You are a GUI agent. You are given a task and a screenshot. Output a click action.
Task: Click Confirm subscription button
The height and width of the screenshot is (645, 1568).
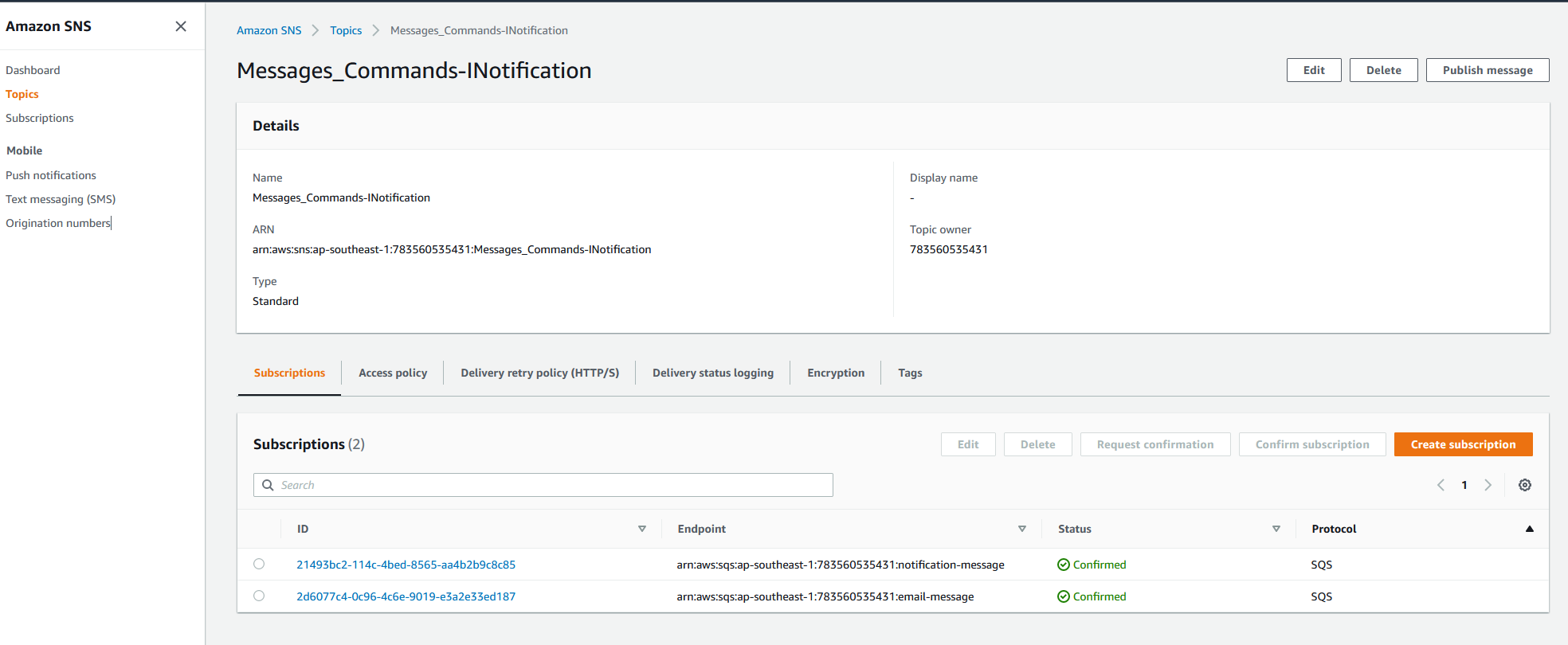(1312, 444)
